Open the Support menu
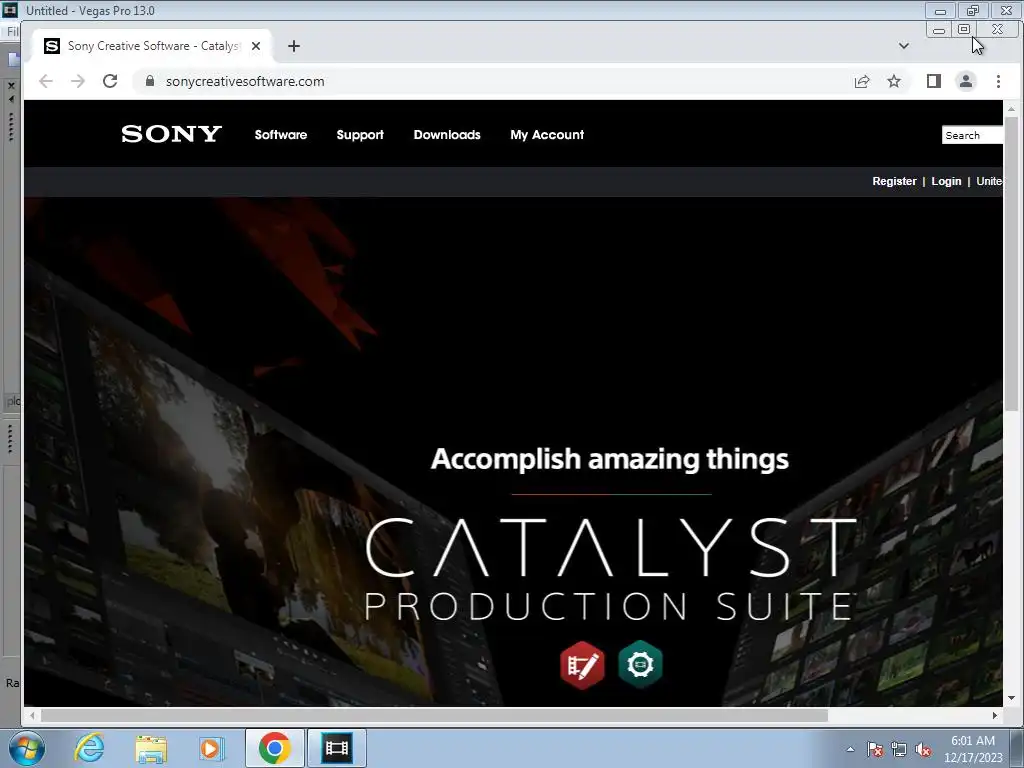This screenshot has height=768, width=1024. (360, 135)
